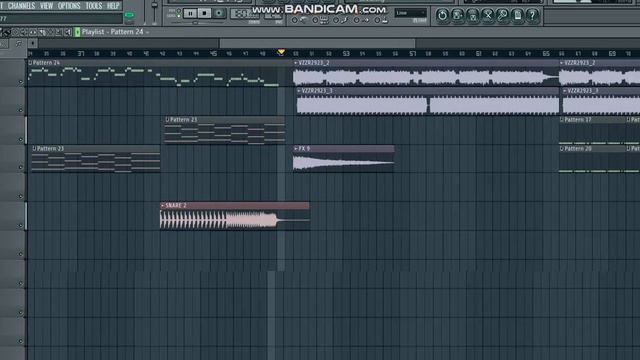Screen dimensions: 640x360
Task: Click the note icon below playlist toolbar
Action: 18,43
